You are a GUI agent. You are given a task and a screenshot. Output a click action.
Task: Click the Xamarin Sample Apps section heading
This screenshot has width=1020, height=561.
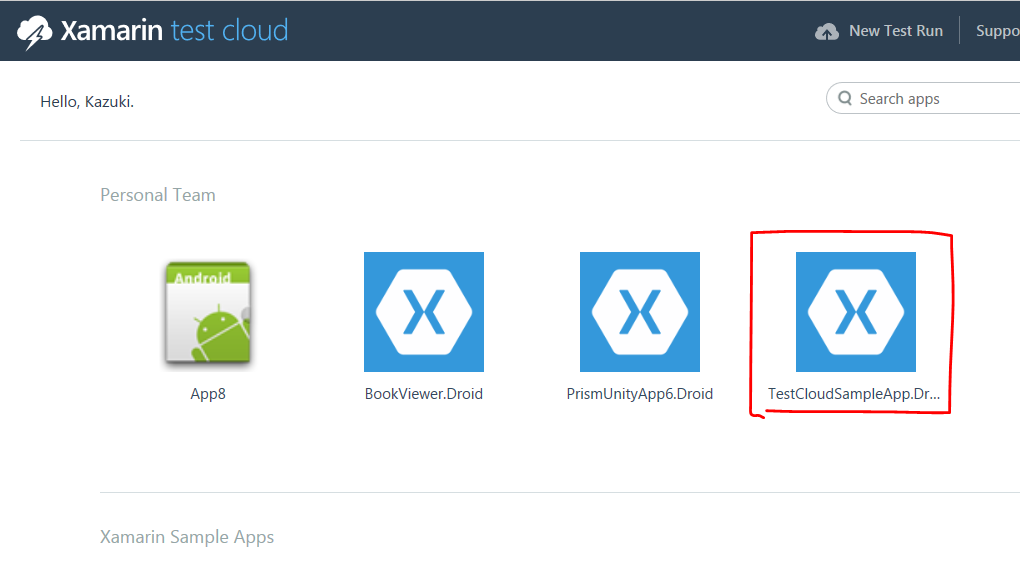187,537
